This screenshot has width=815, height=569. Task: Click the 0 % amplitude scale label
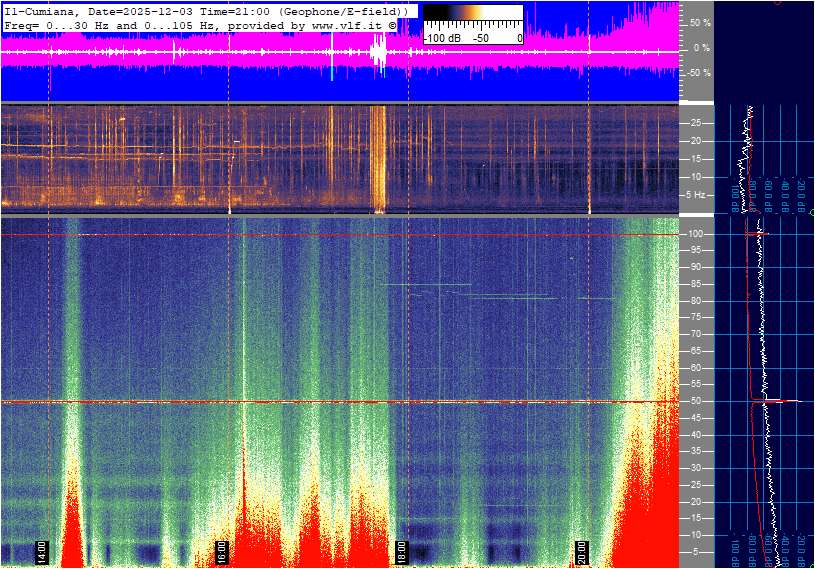[x=702, y=47]
